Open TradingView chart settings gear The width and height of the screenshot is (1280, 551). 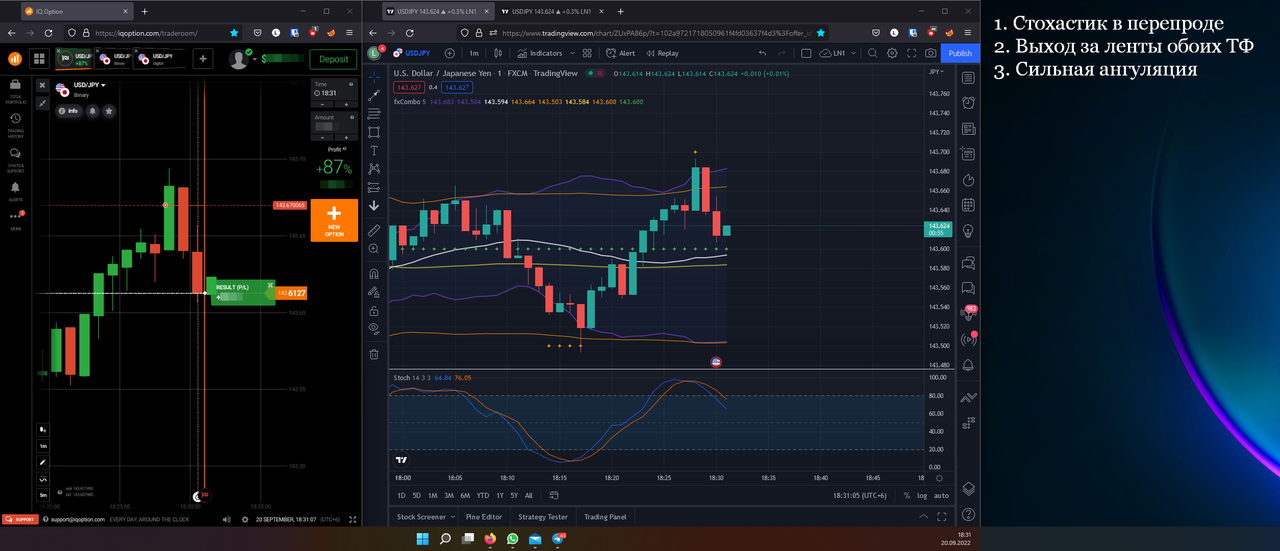[x=892, y=53]
